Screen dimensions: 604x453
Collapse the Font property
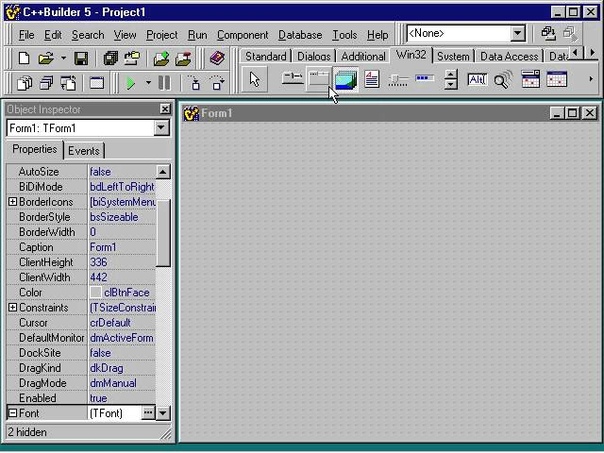(13, 413)
